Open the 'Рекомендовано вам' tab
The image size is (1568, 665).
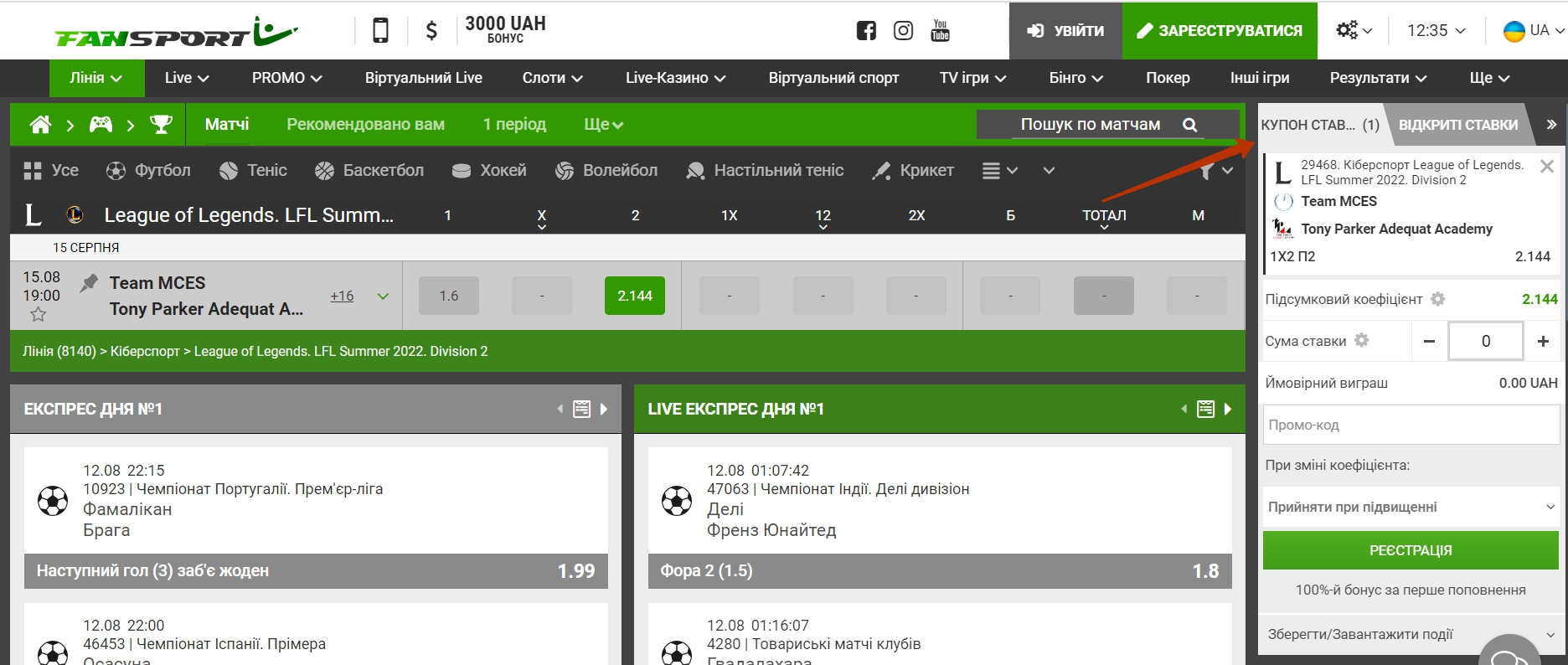click(365, 125)
